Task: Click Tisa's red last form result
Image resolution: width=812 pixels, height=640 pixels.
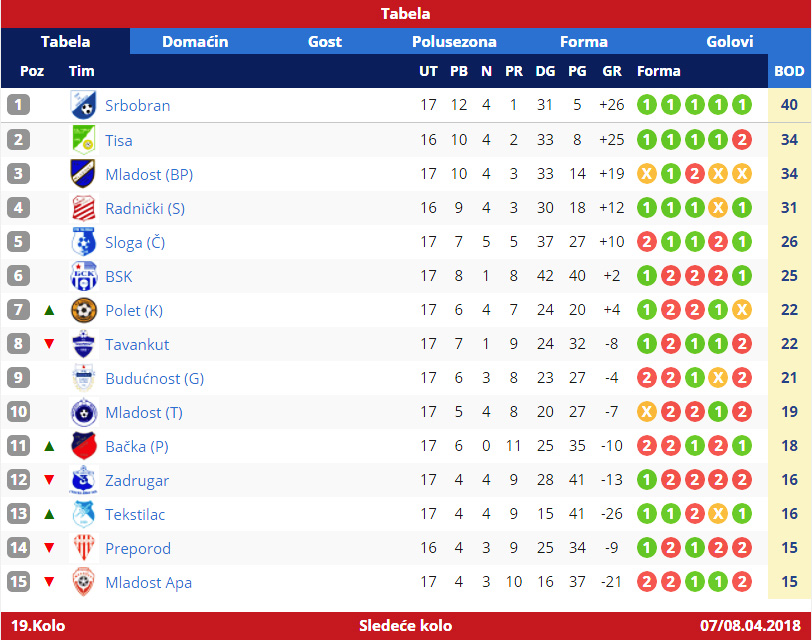Action: coord(741,140)
